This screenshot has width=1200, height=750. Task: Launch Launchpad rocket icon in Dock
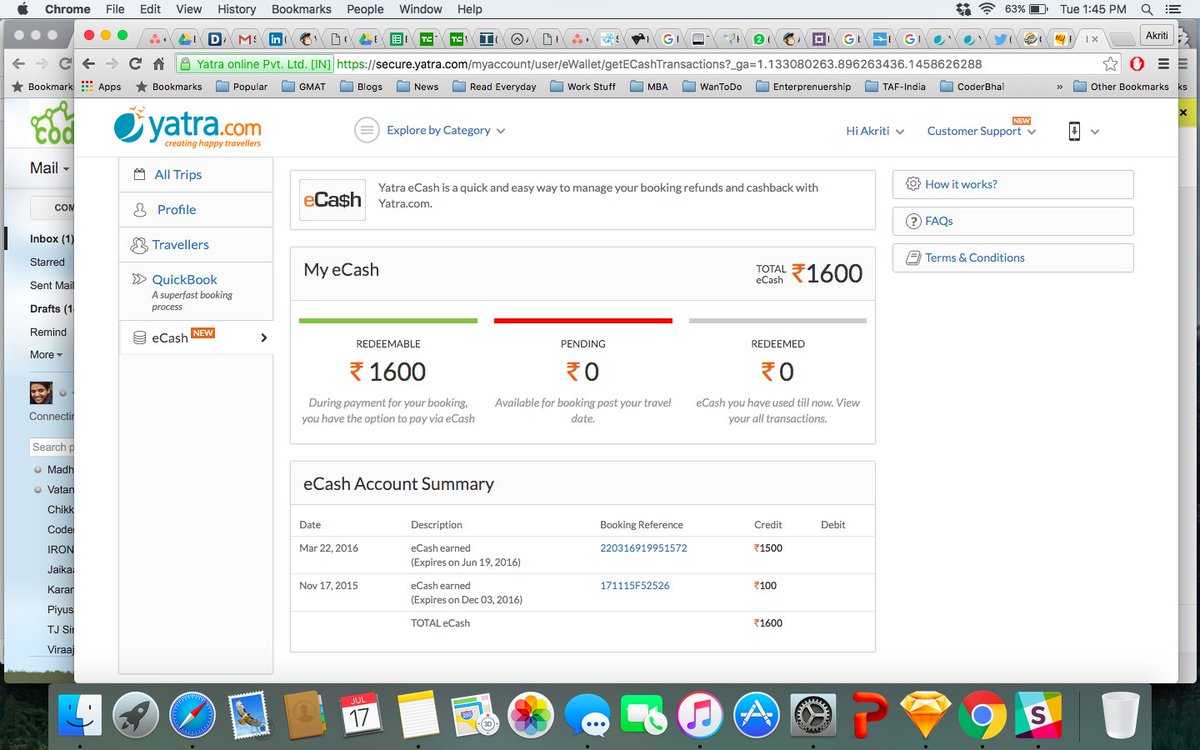coord(136,715)
